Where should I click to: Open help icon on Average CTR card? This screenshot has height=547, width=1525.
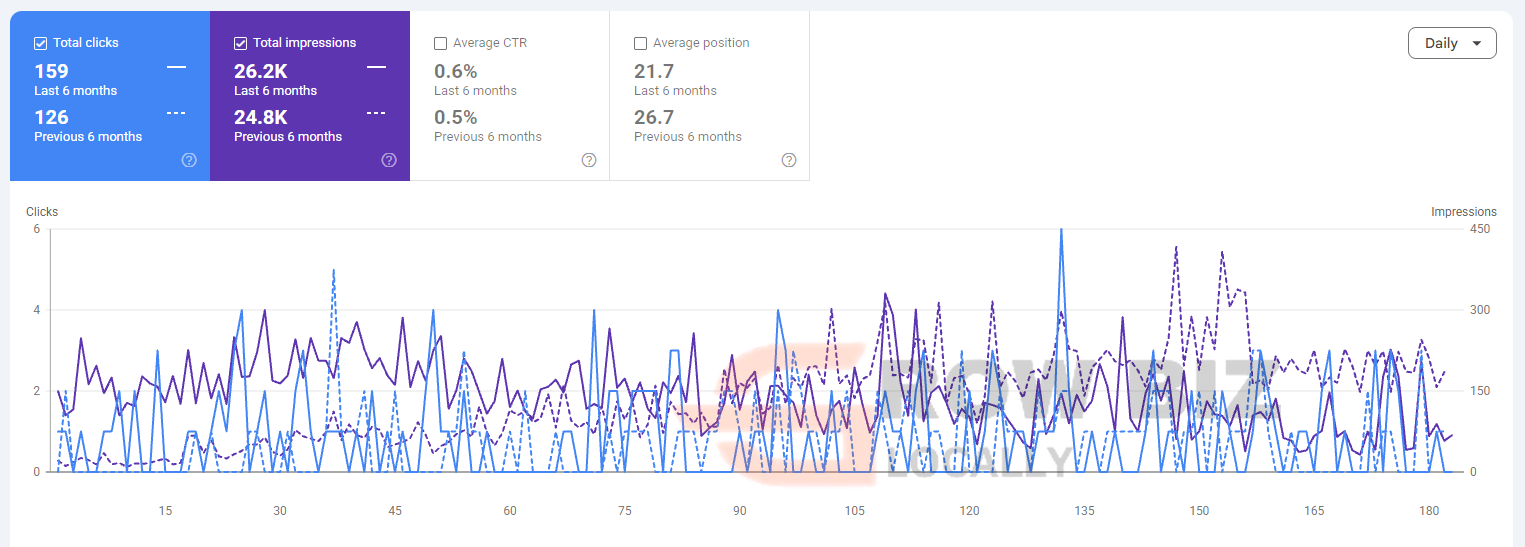pyautogui.click(x=589, y=160)
